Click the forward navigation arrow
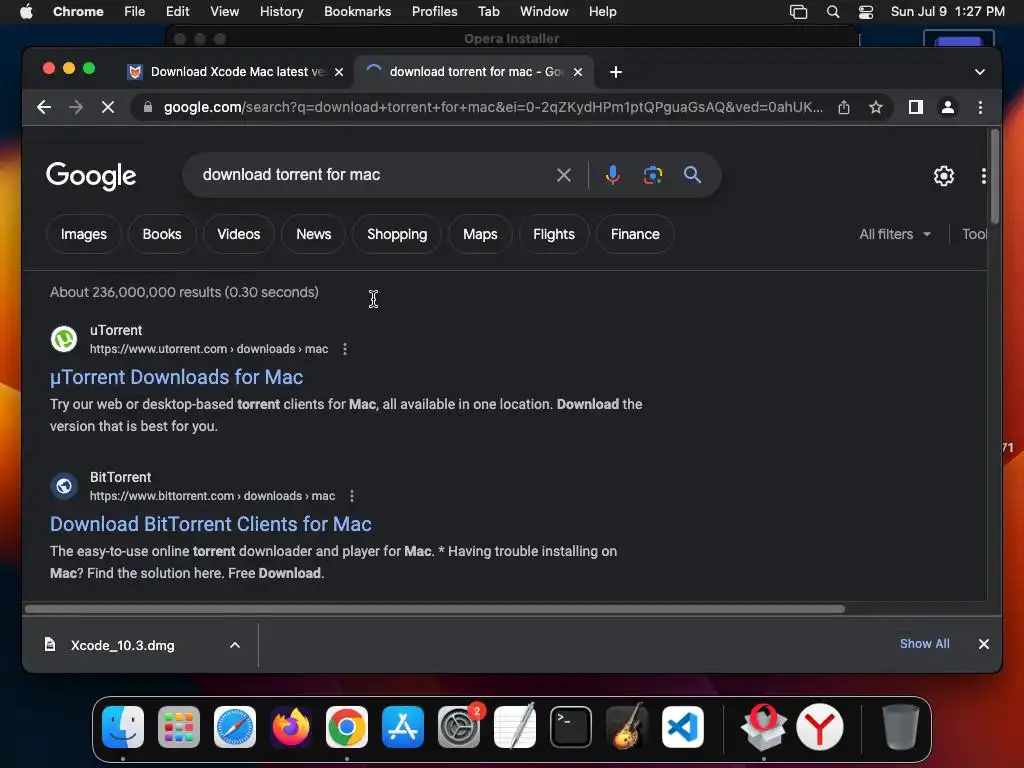Viewport: 1024px width, 768px height. 76,107
